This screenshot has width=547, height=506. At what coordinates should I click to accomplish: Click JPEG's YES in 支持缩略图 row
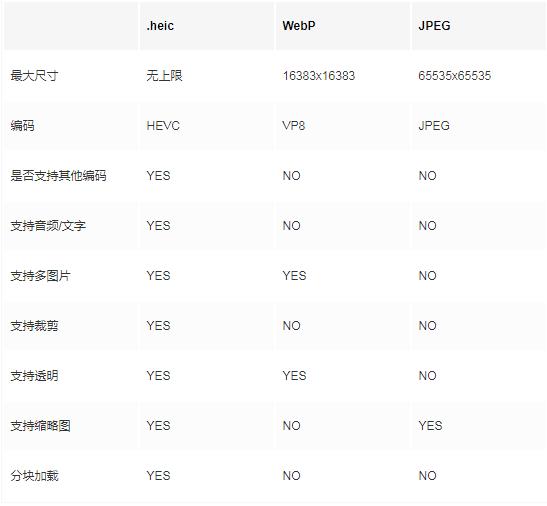click(x=430, y=426)
